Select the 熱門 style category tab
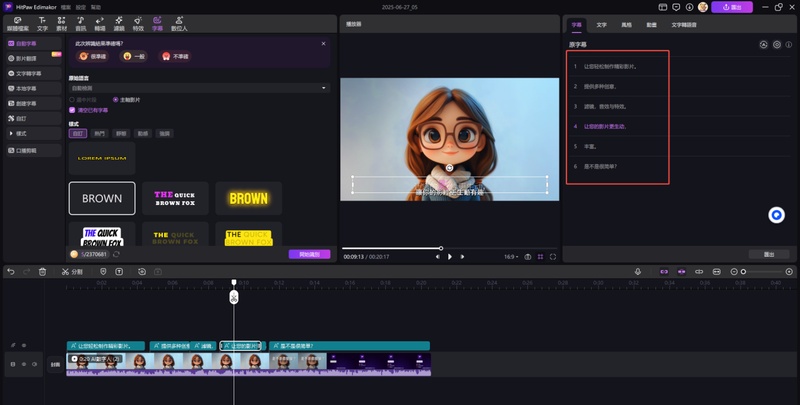Screen dimensions: 800x405 99,134
